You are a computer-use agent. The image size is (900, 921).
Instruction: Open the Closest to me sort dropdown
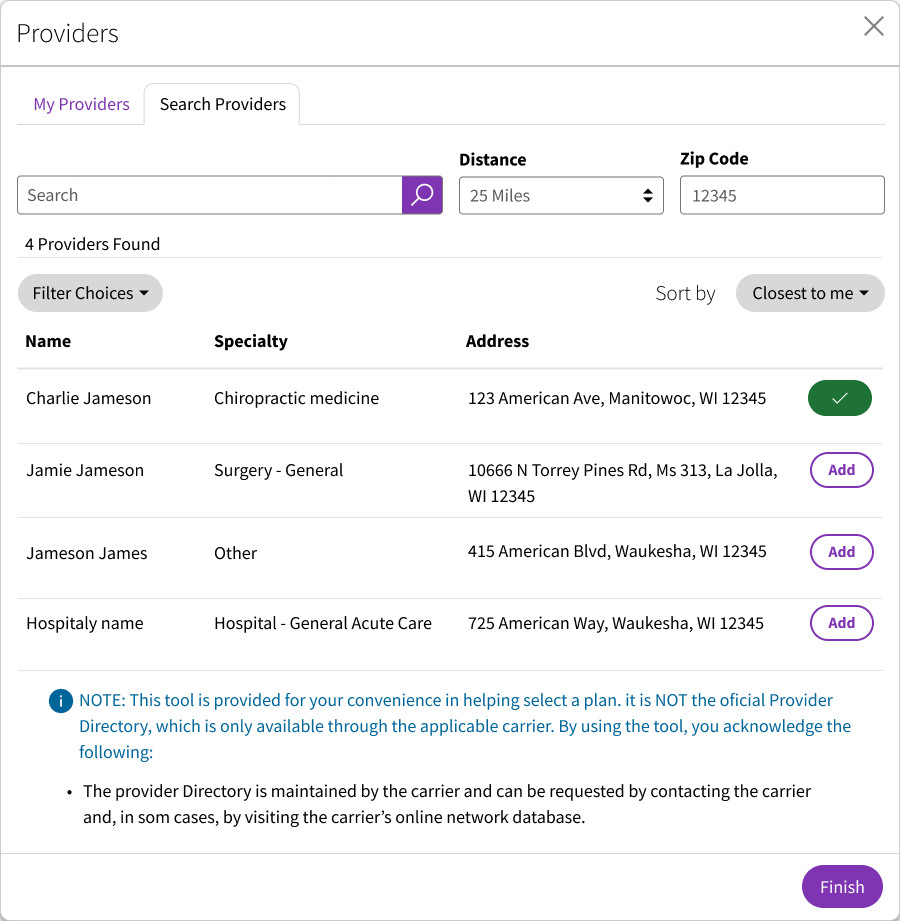810,293
